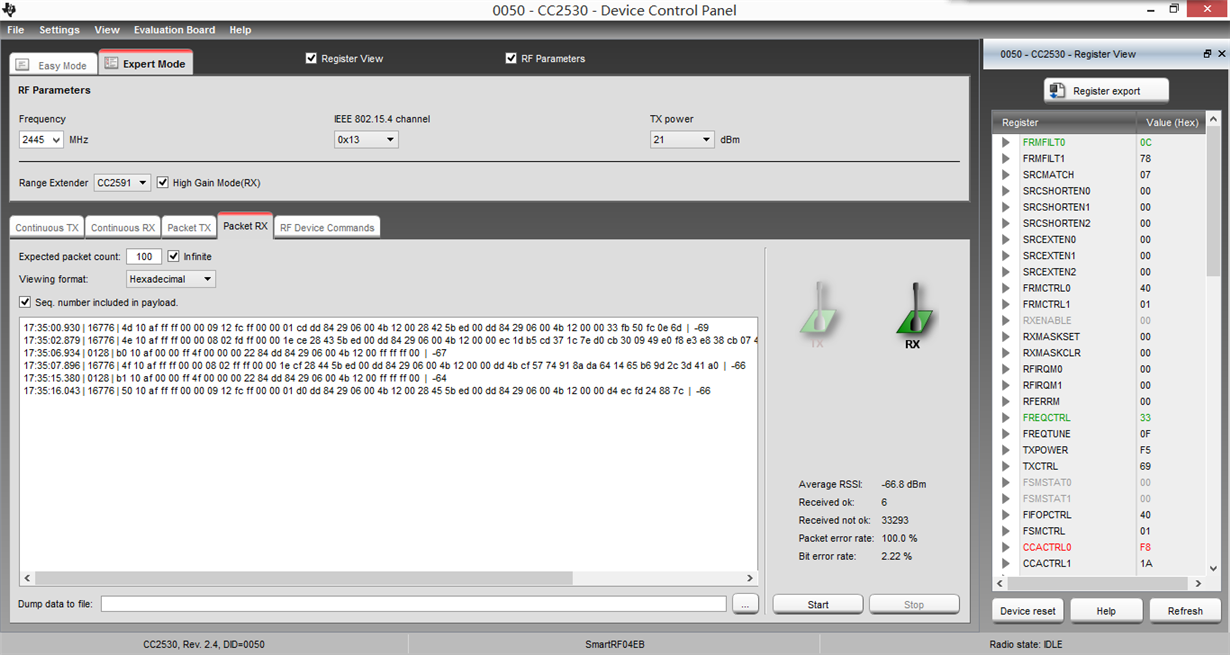
Task: Switch to the Easy Mode tab
Action: coord(54,65)
